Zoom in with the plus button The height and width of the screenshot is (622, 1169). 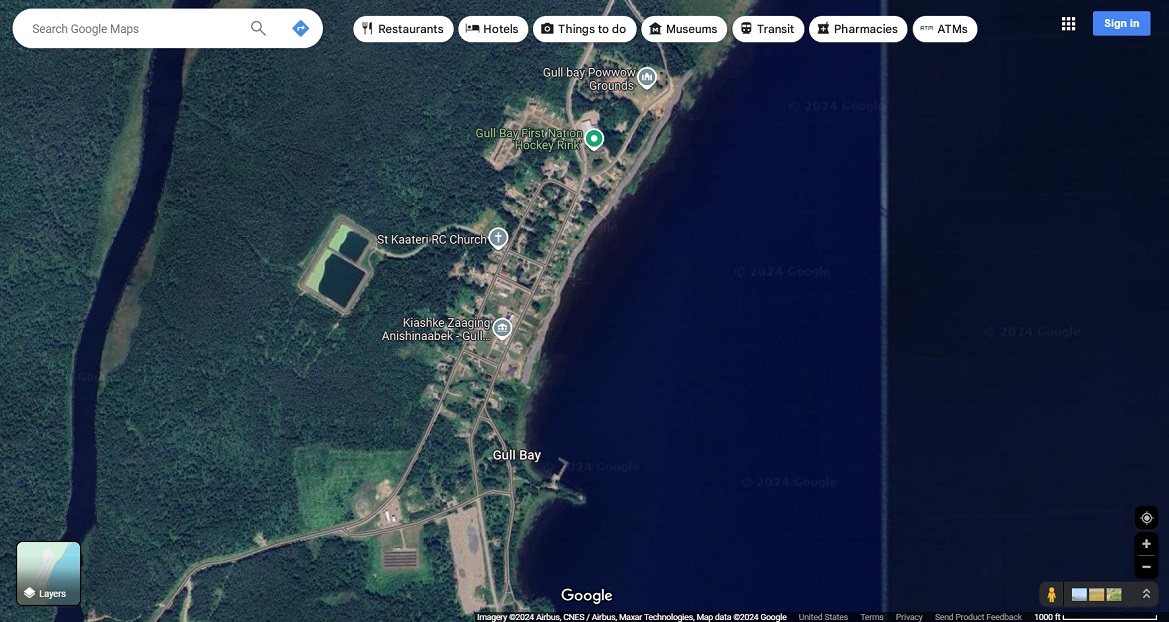1146,545
